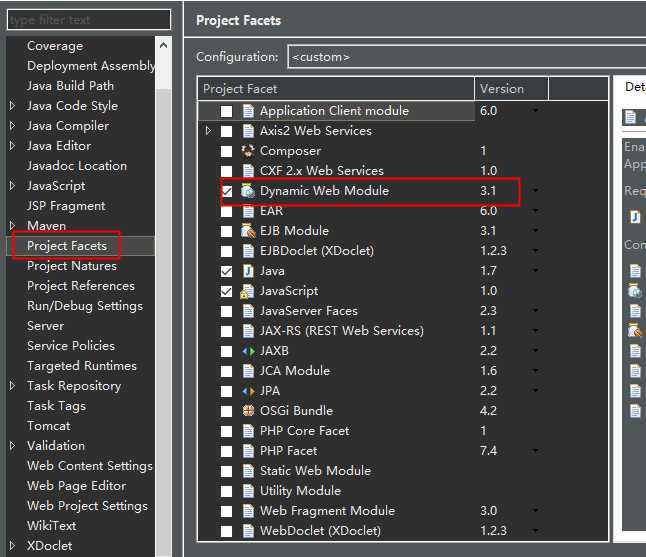Screen dimensions: 646x557
Task: Click the JAX-RS facet icon
Action: click(248, 331)
